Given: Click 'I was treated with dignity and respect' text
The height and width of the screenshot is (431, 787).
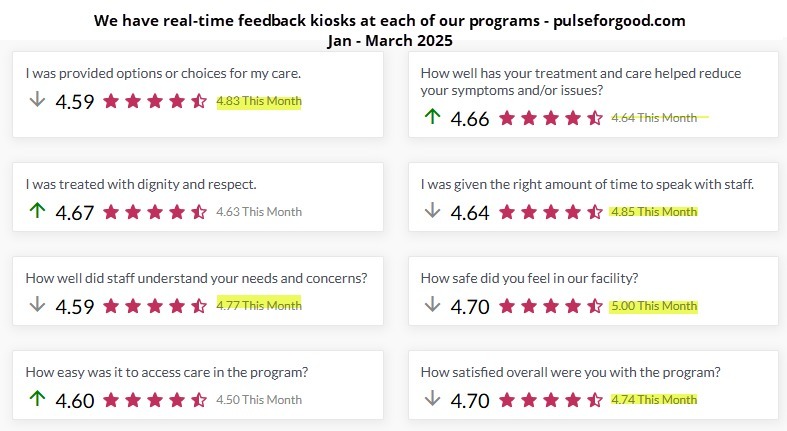Looking at the screenshot, I should pyautogui.click(x=141, y=184).
